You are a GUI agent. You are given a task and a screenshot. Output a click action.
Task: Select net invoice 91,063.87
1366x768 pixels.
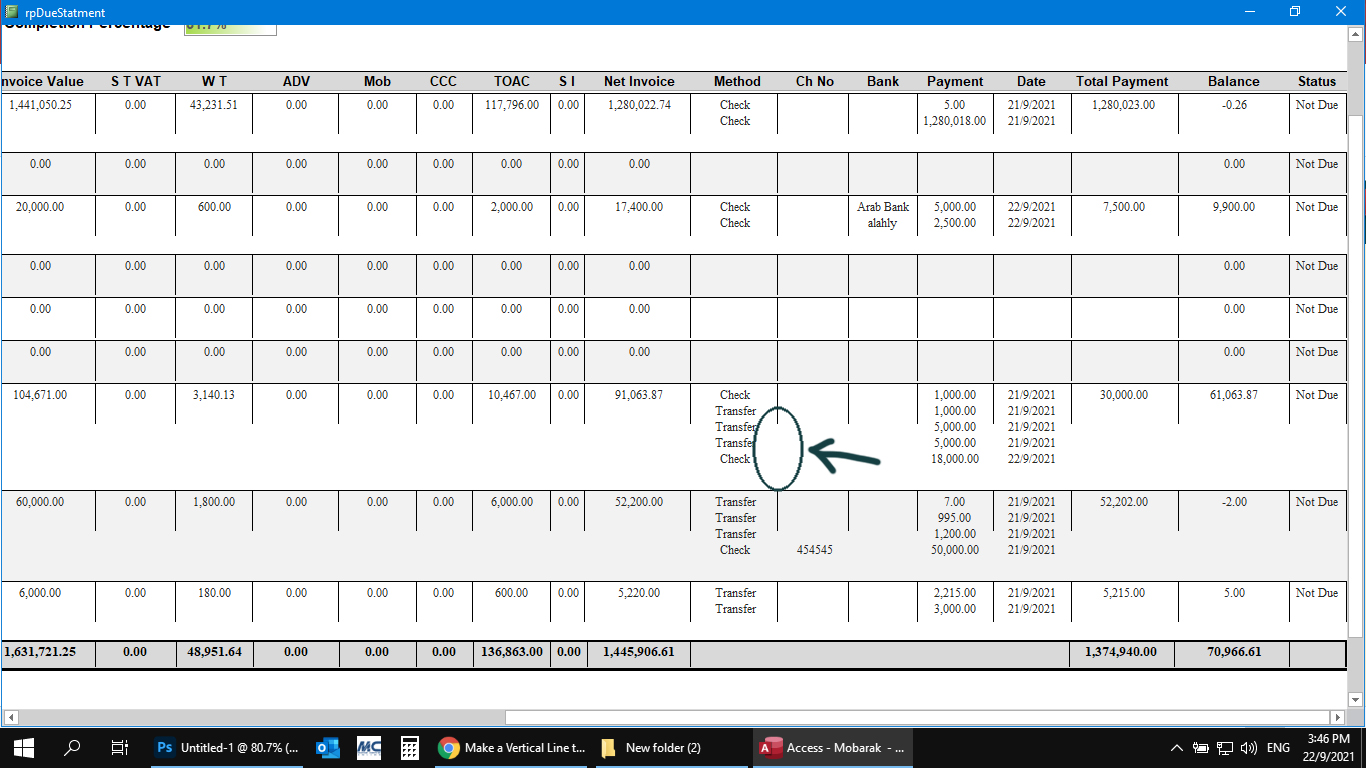(x=639, y=395)
